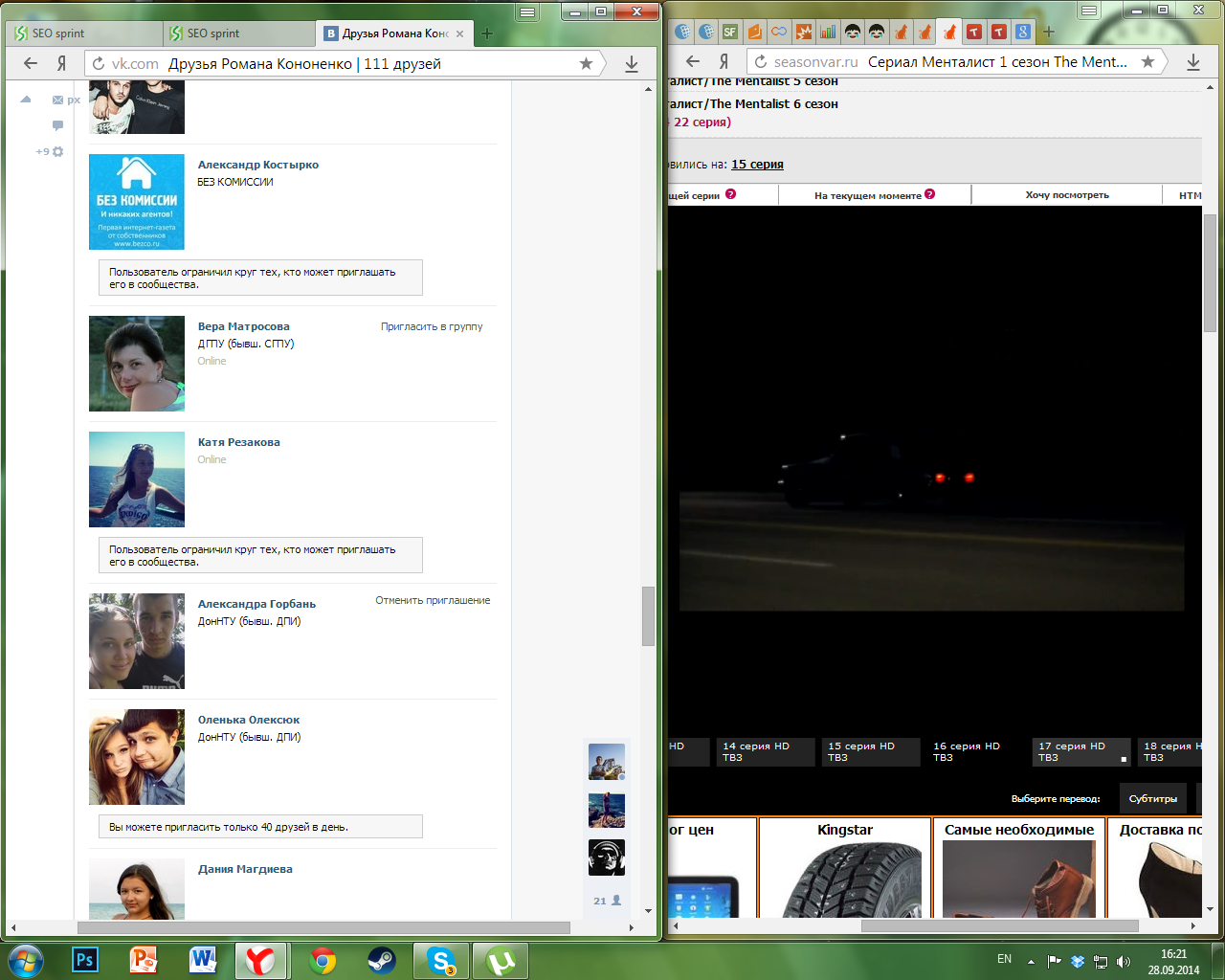Viewport: 1225px width, 980px height.
Task: Open the VK messages envelope icon
Action: 58,100
